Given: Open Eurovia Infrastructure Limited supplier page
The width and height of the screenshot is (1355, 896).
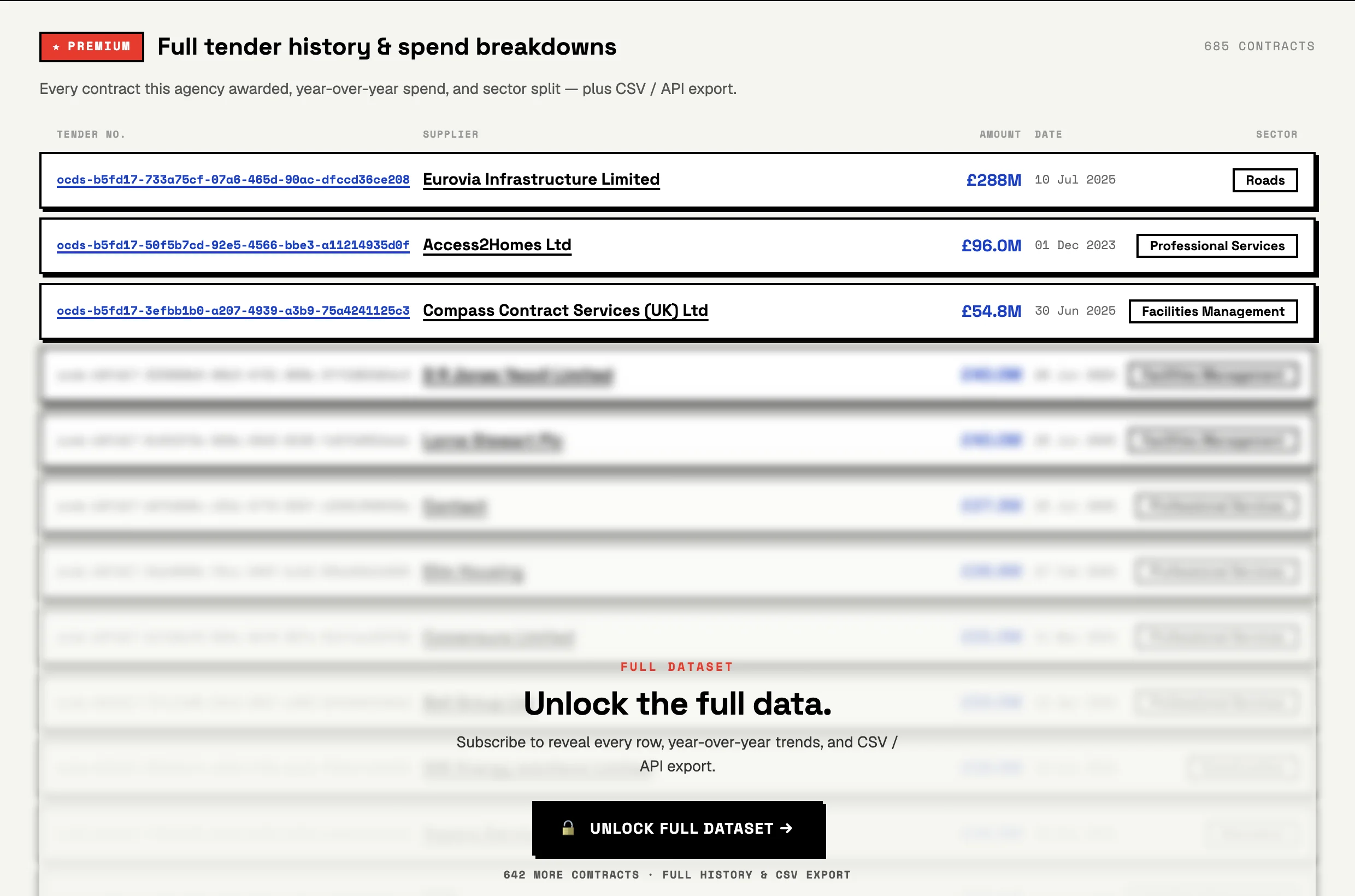Looking at the screenshot, I should tap(541, 179).
